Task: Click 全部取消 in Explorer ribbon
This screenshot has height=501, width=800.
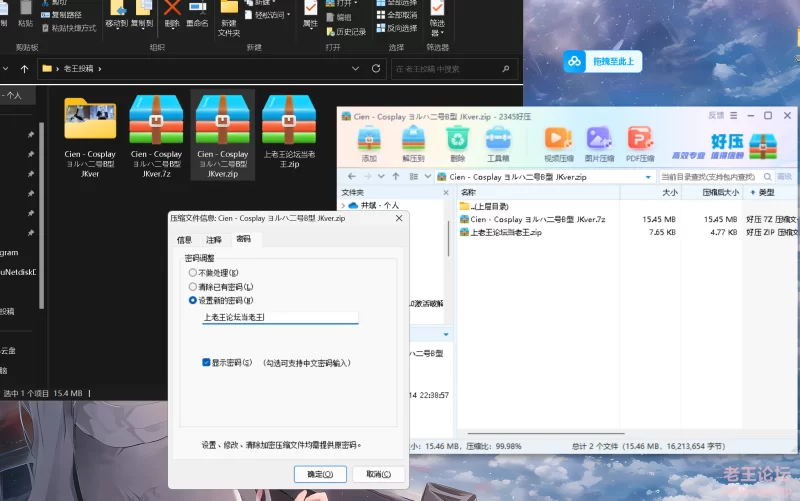Action: [396, 15]
